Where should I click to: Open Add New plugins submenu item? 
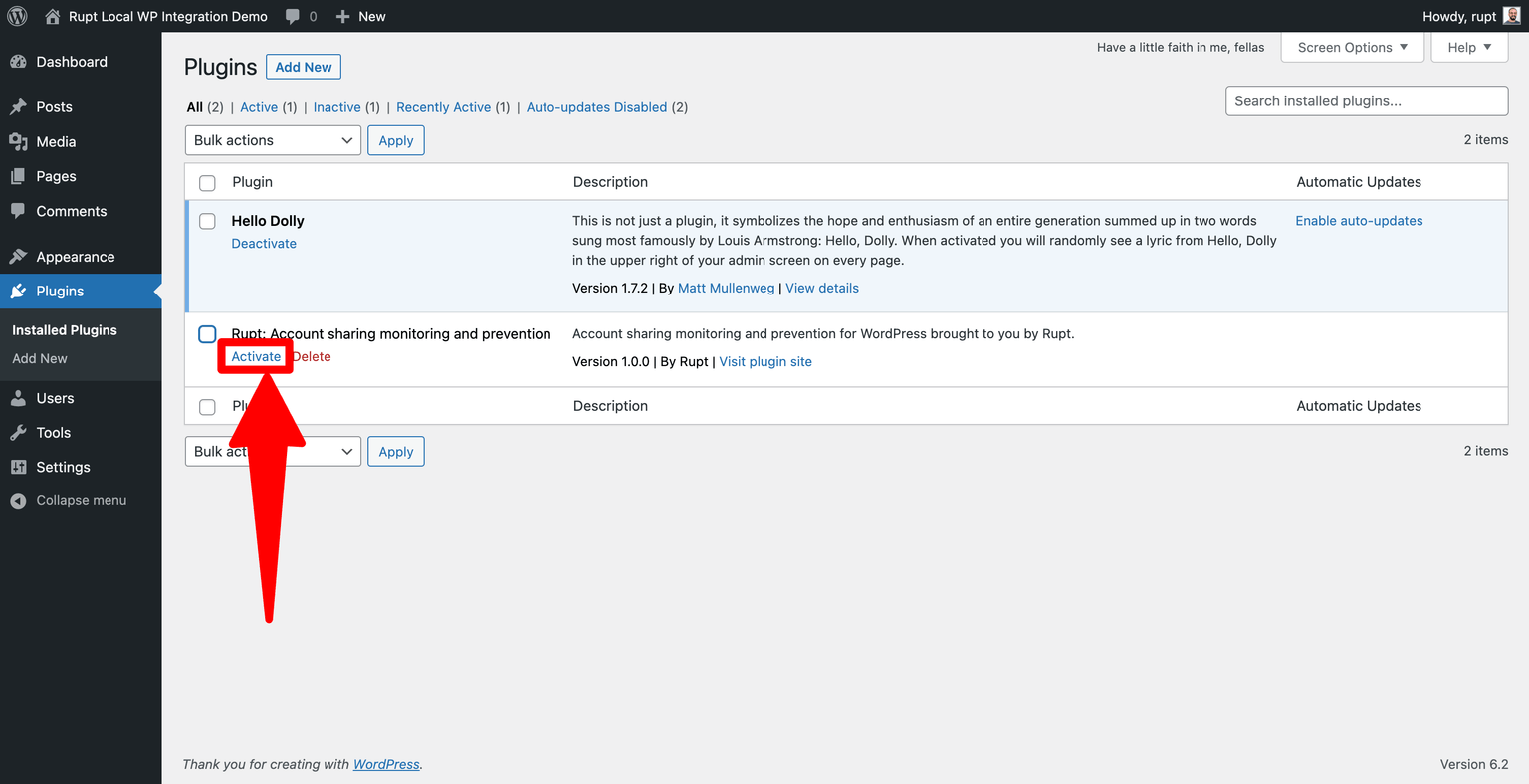point(40,358)
